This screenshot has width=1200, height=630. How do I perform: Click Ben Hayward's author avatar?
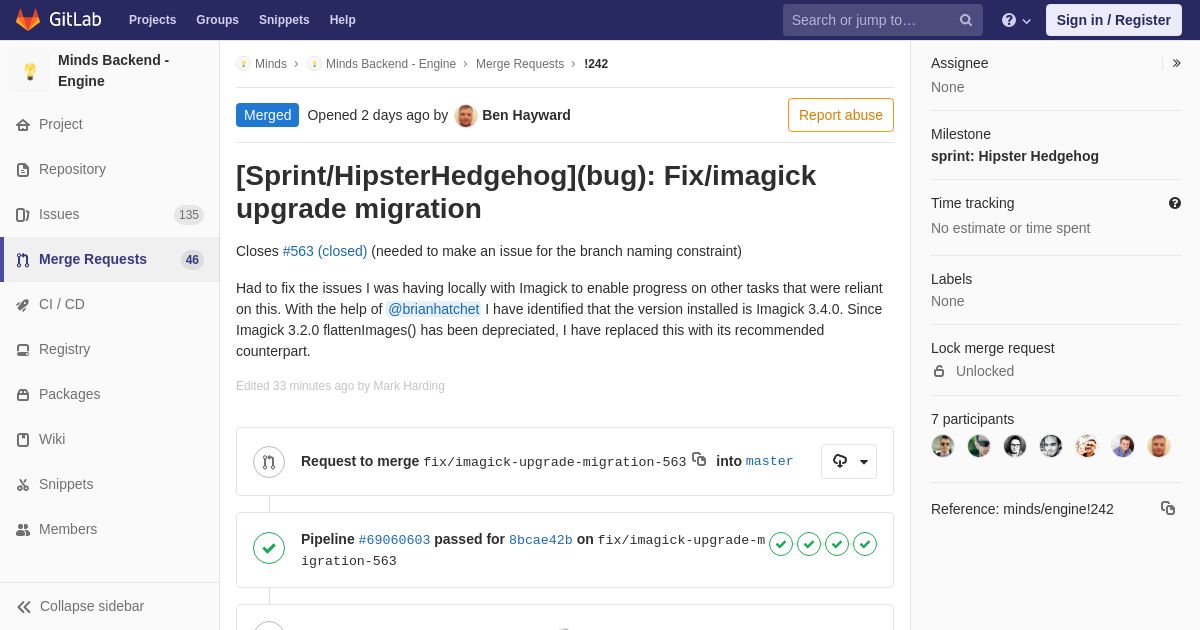pyautogui.click(x=466, y=115)
